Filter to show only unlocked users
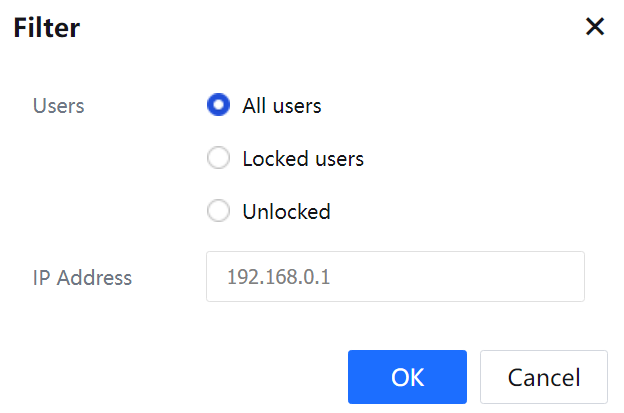This screenshot has height=413, width=624. click(218, 211)
